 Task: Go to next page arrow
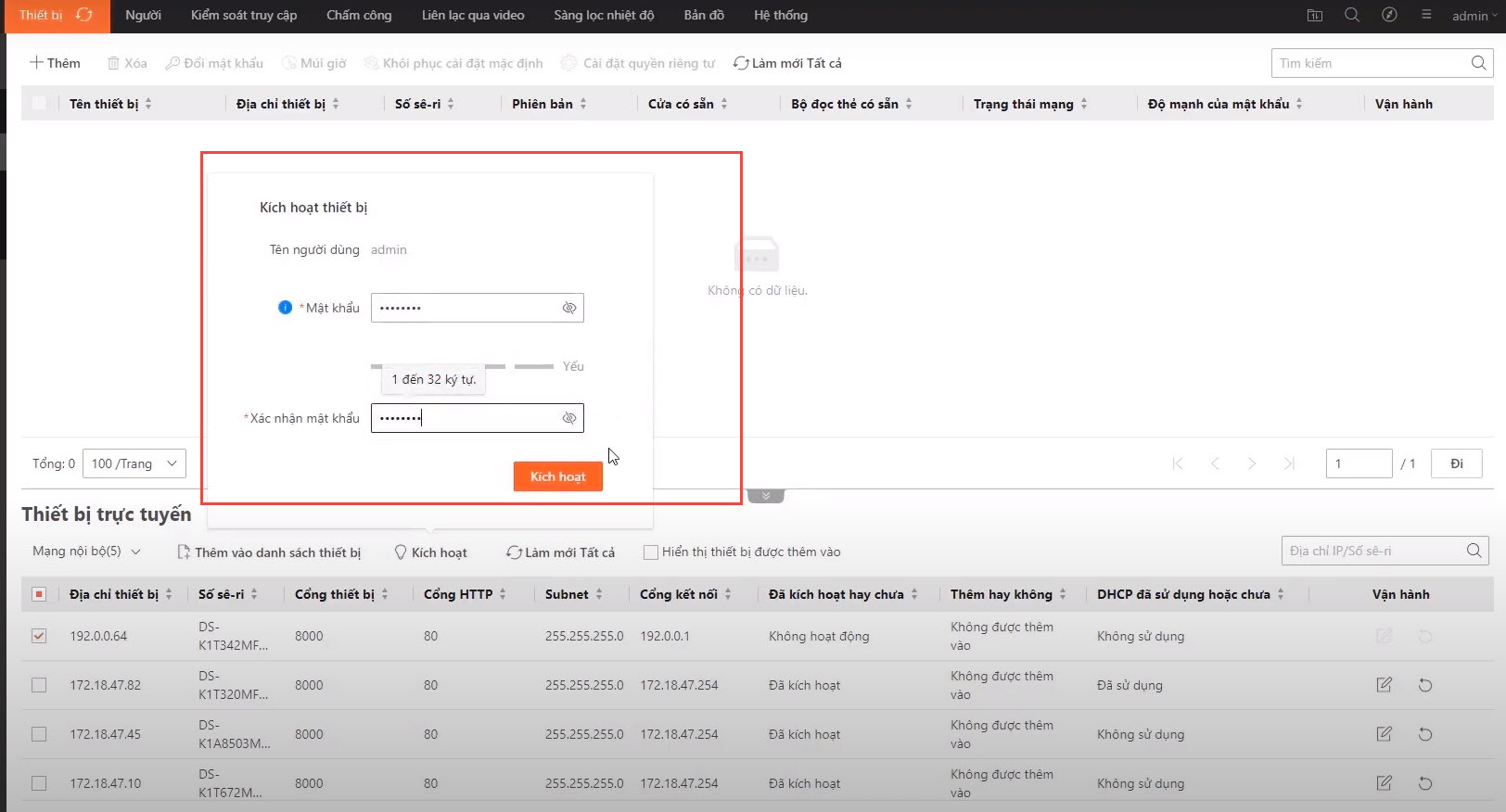pyautogui.click(x=1252, y=463)
